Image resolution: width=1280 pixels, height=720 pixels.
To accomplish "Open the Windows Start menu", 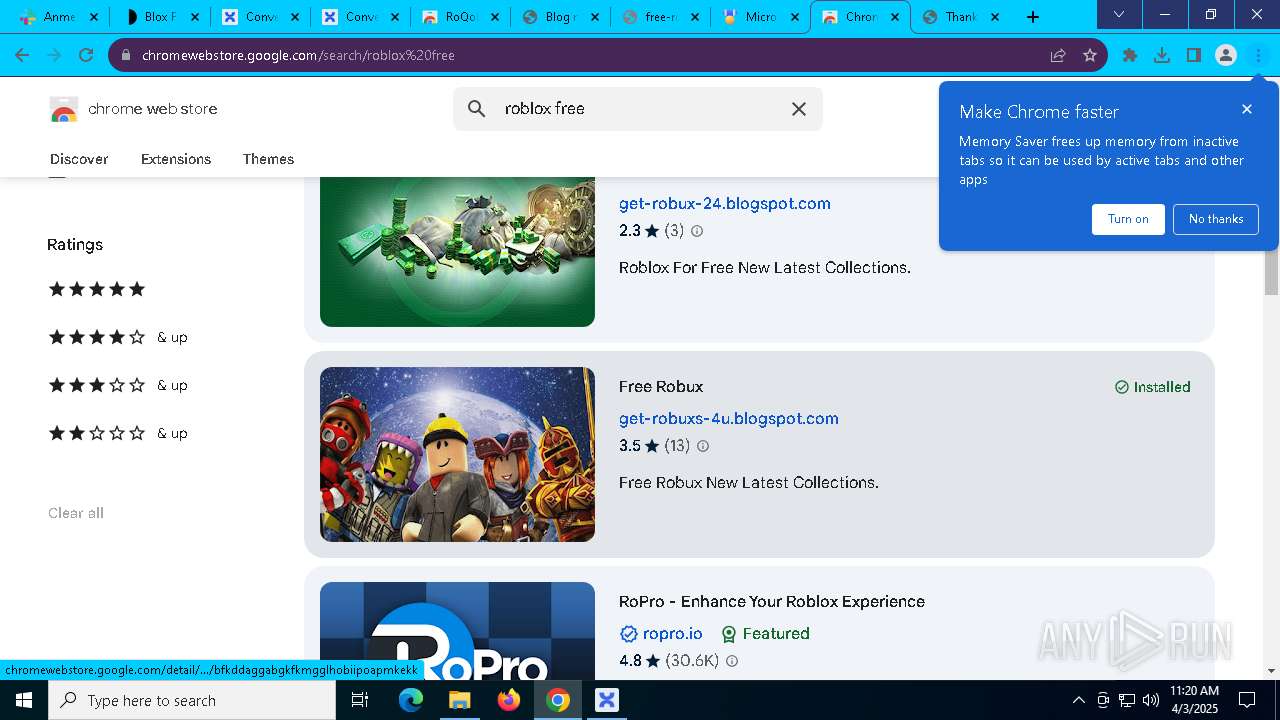I will pyautogui.click(x=24, y=700).
